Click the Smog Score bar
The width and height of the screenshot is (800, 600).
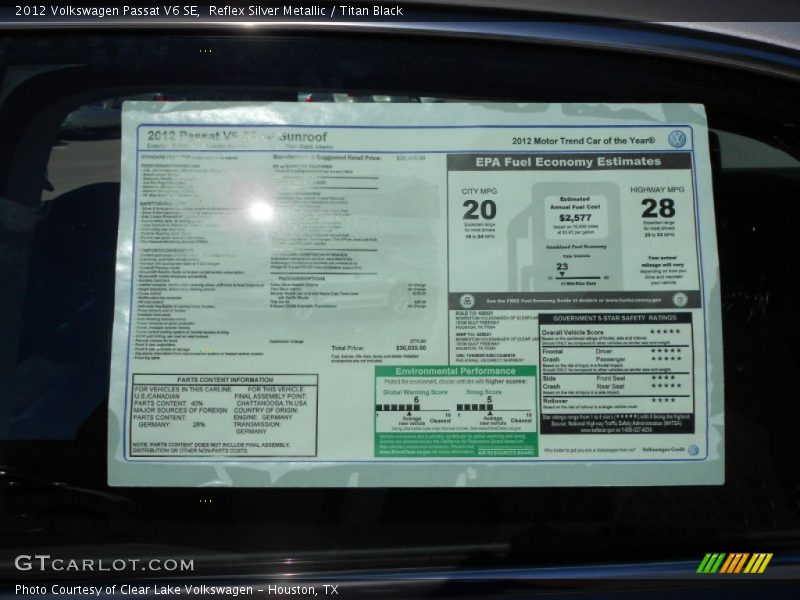point(494,408)
